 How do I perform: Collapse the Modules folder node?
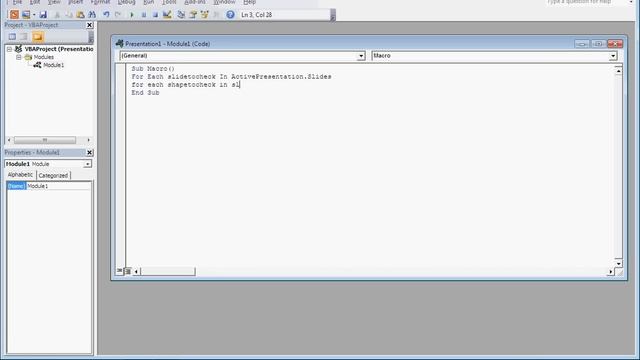tap(19, 57)
